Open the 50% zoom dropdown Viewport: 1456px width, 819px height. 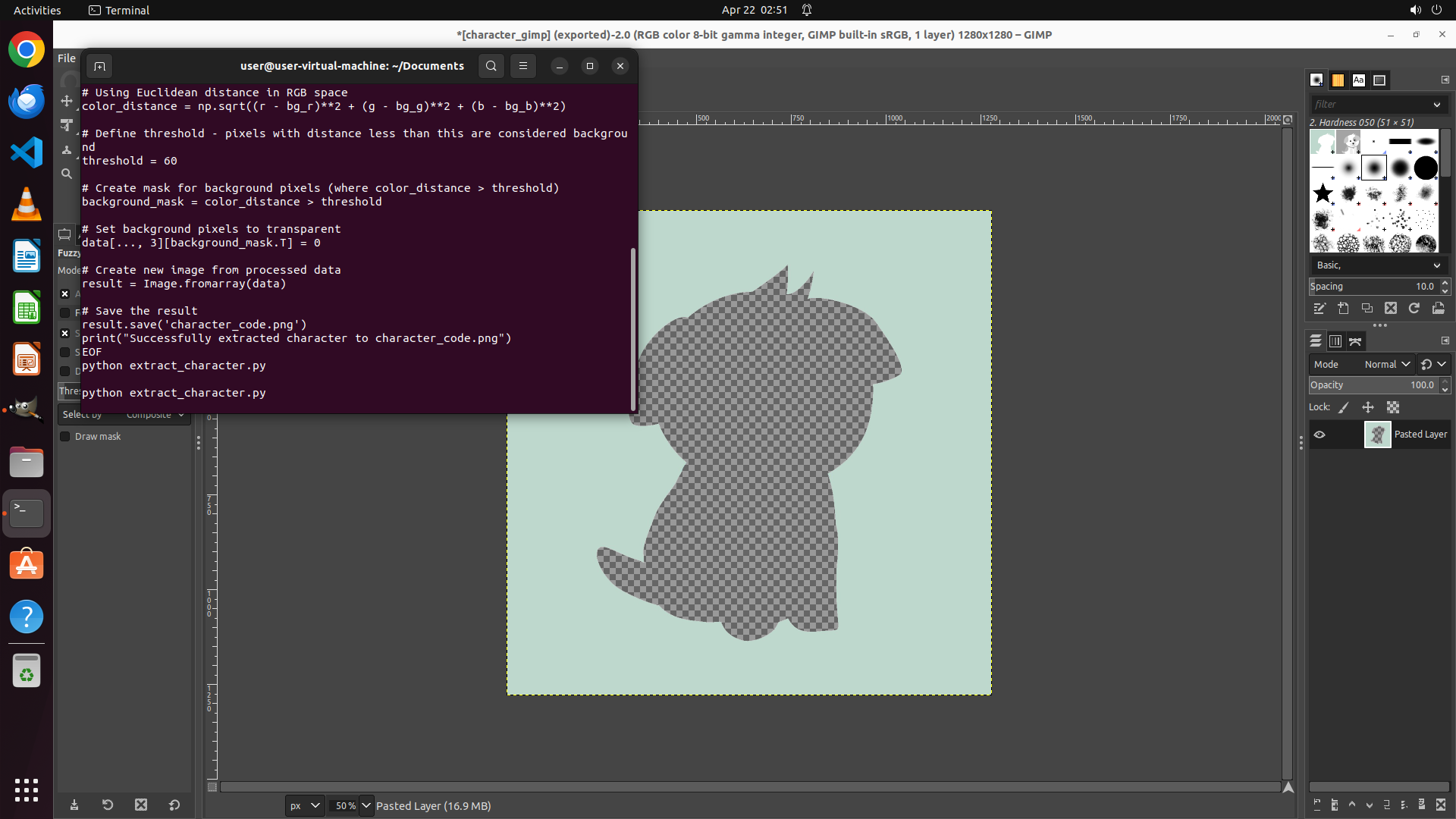pos(366,806)
